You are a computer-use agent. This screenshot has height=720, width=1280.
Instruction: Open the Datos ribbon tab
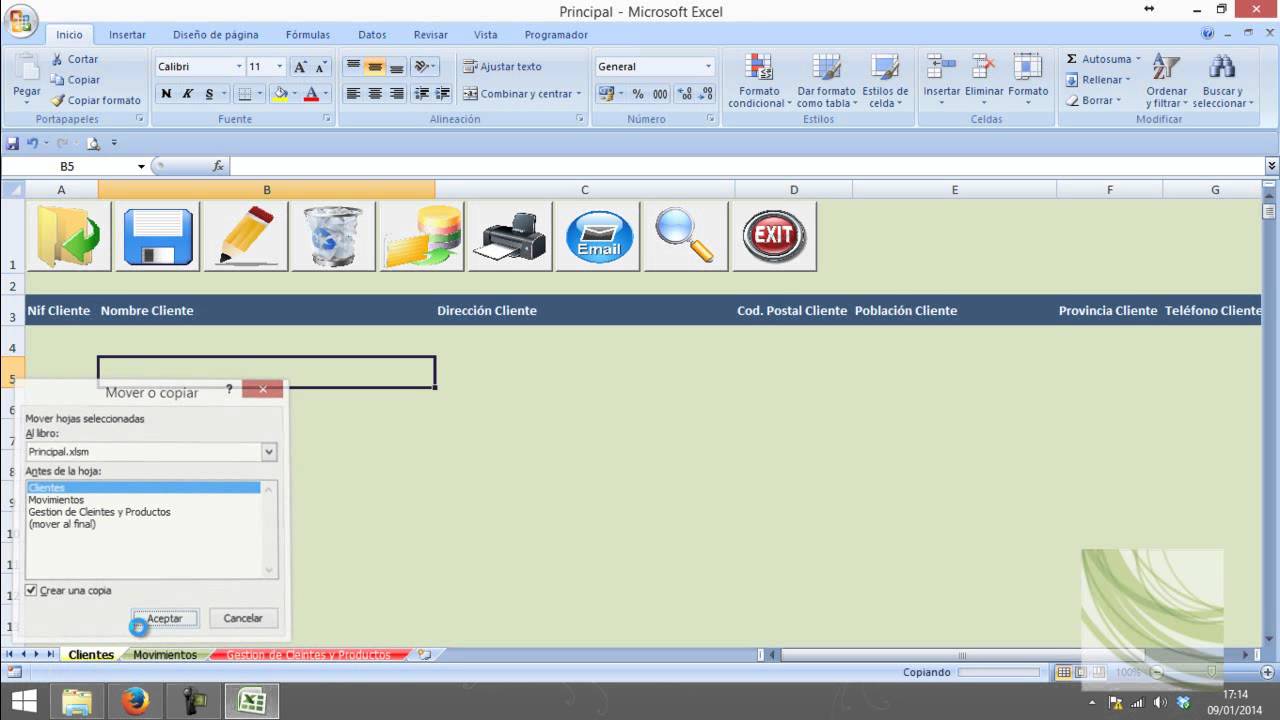tap(372, 34)
